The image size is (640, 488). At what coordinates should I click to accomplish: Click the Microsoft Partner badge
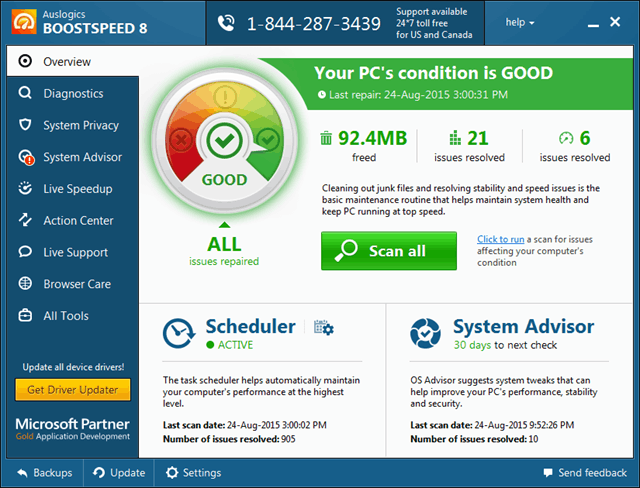[73, 428]
